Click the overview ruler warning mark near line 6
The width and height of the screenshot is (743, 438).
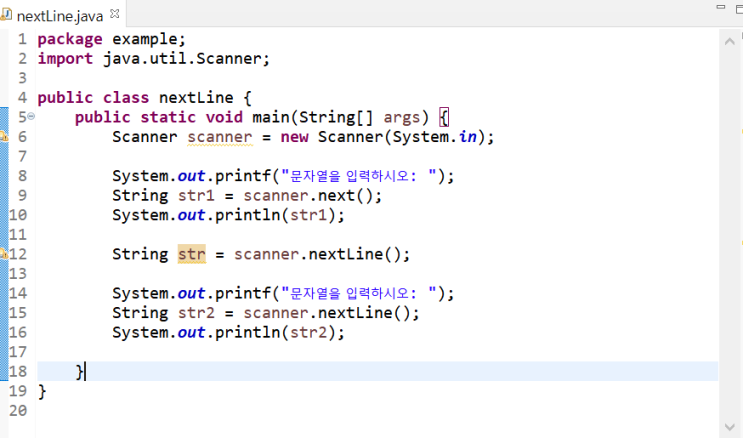[x=741, y=129]
